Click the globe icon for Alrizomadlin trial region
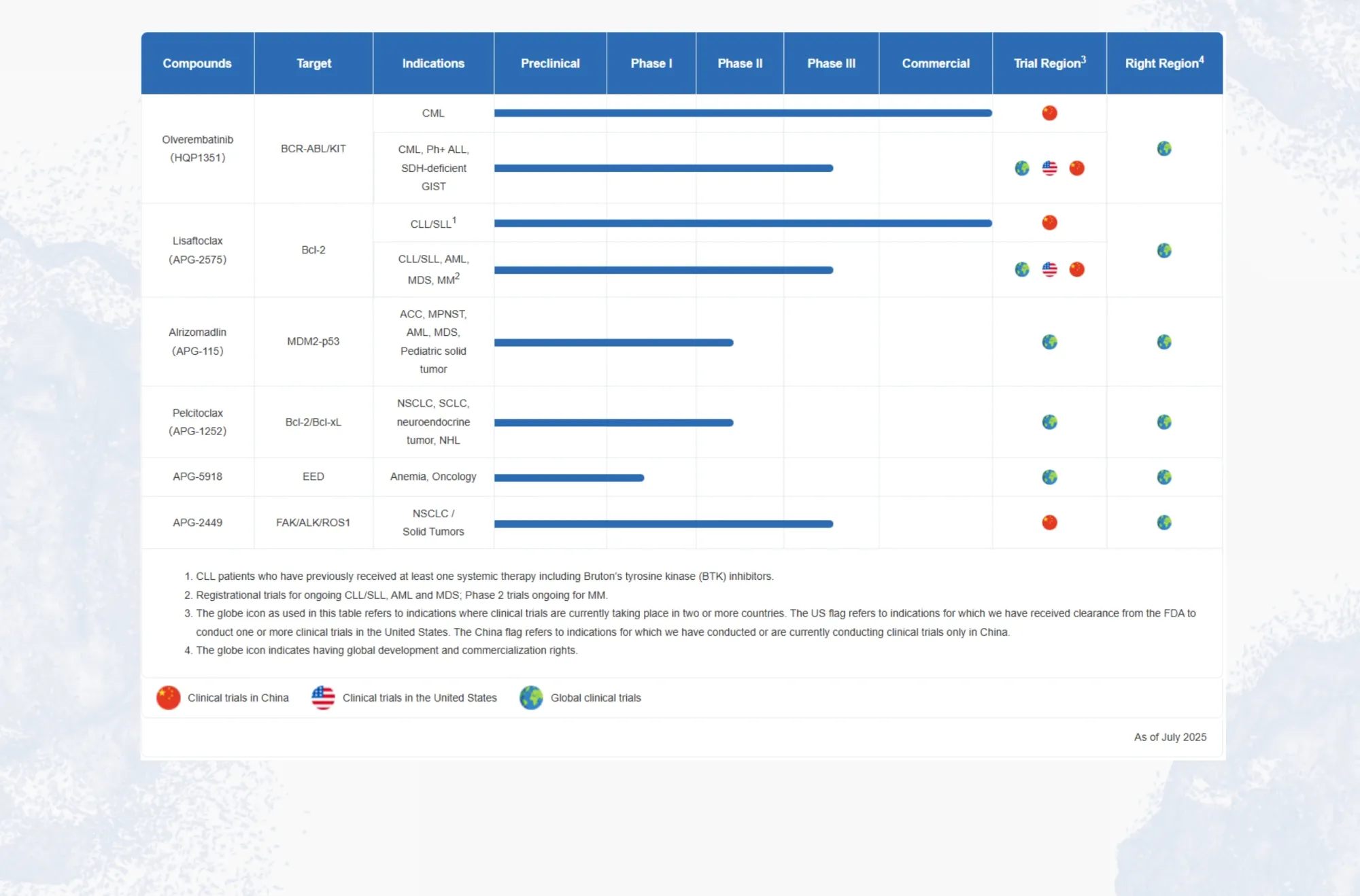1360x896 pixels. pos(1049,342)
